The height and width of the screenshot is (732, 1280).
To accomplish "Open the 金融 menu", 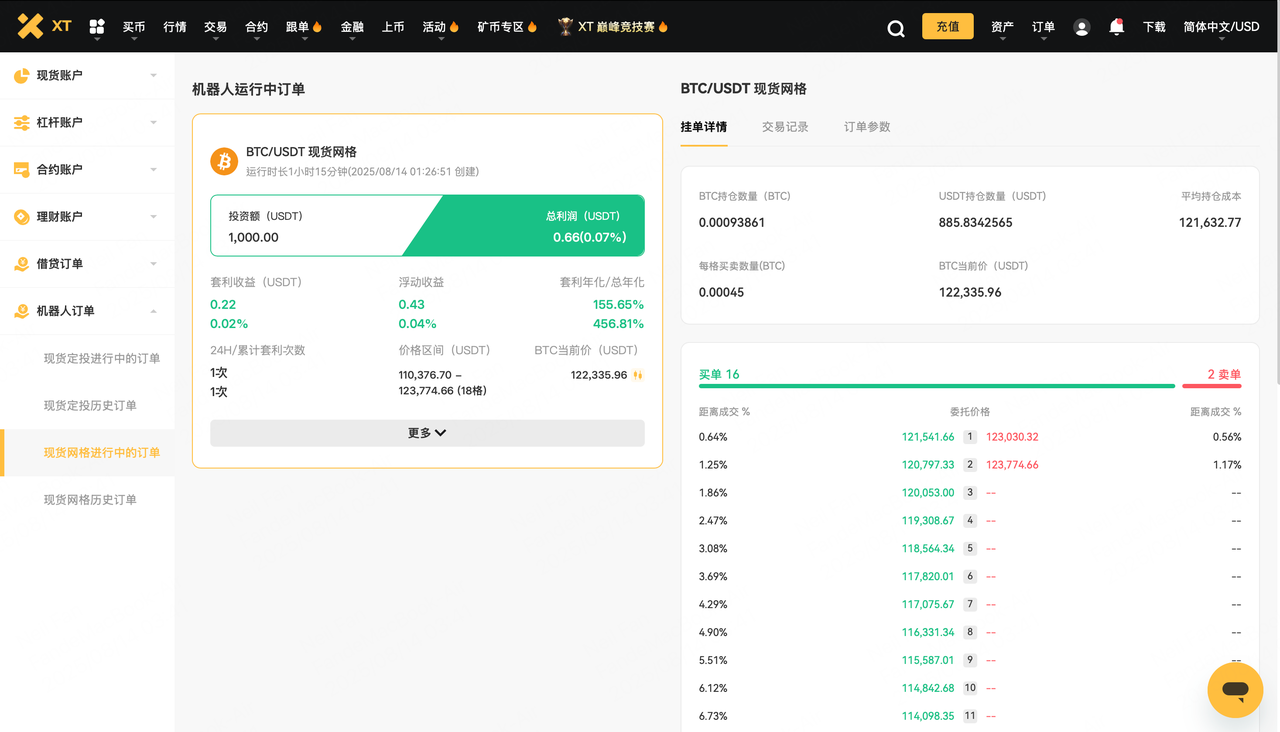I will [x=352, y=27].
